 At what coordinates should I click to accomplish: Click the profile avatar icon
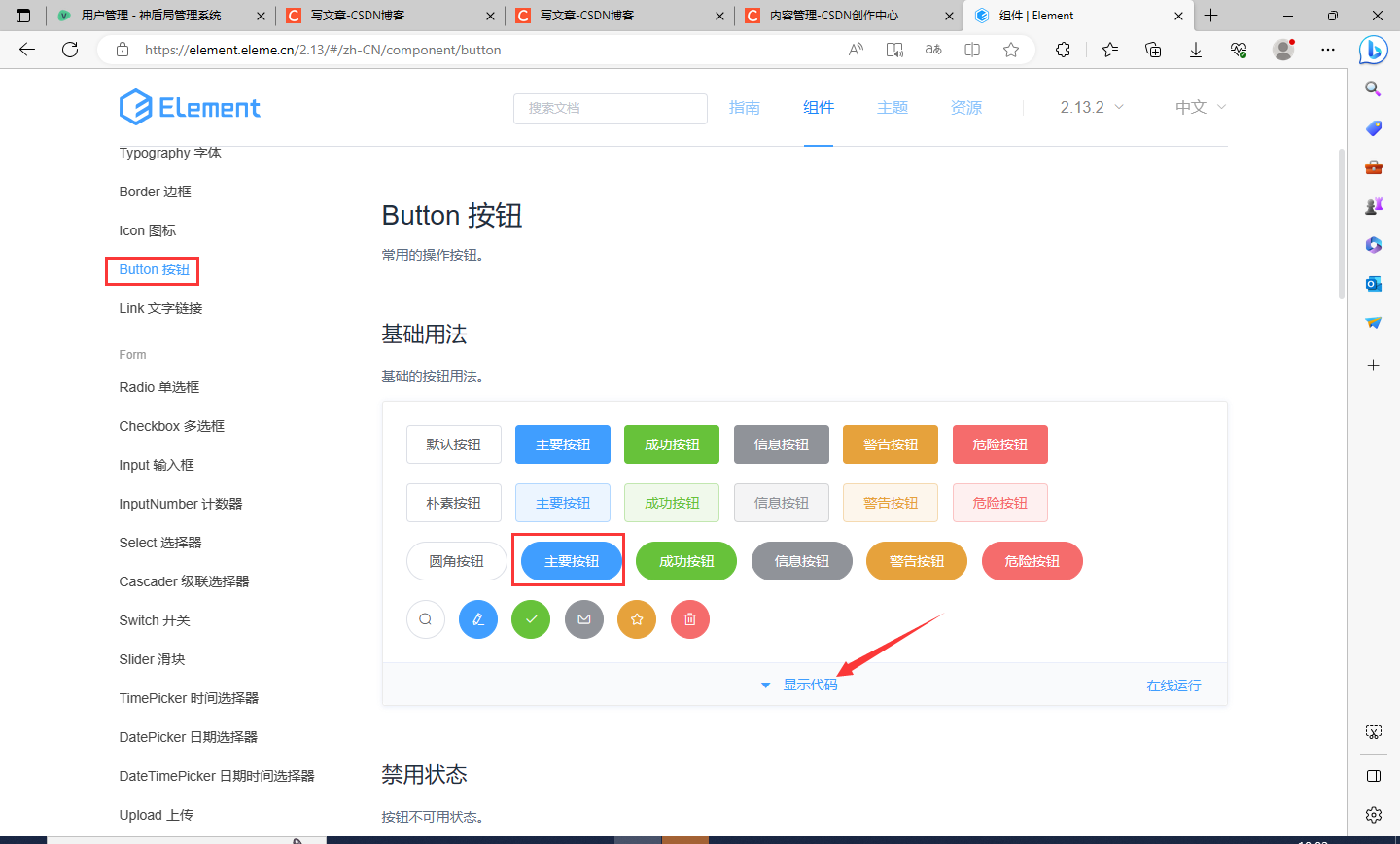1283,50
